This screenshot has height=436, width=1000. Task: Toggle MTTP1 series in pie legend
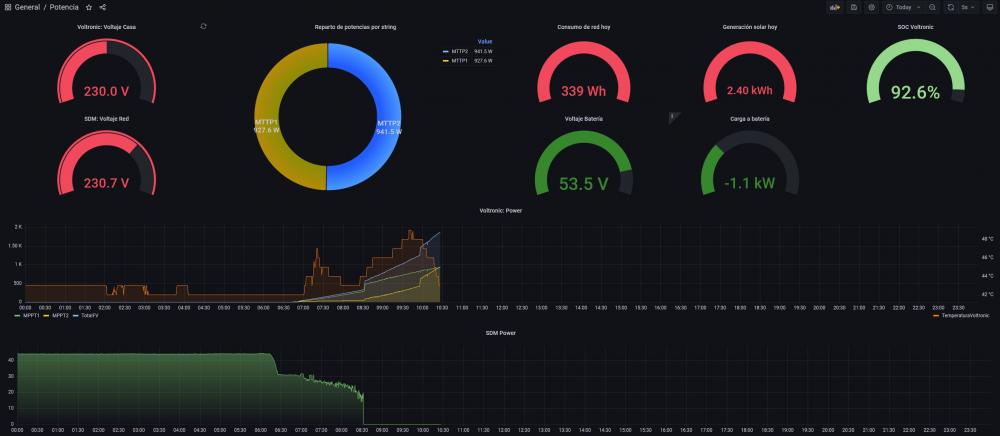click(460, 61)
